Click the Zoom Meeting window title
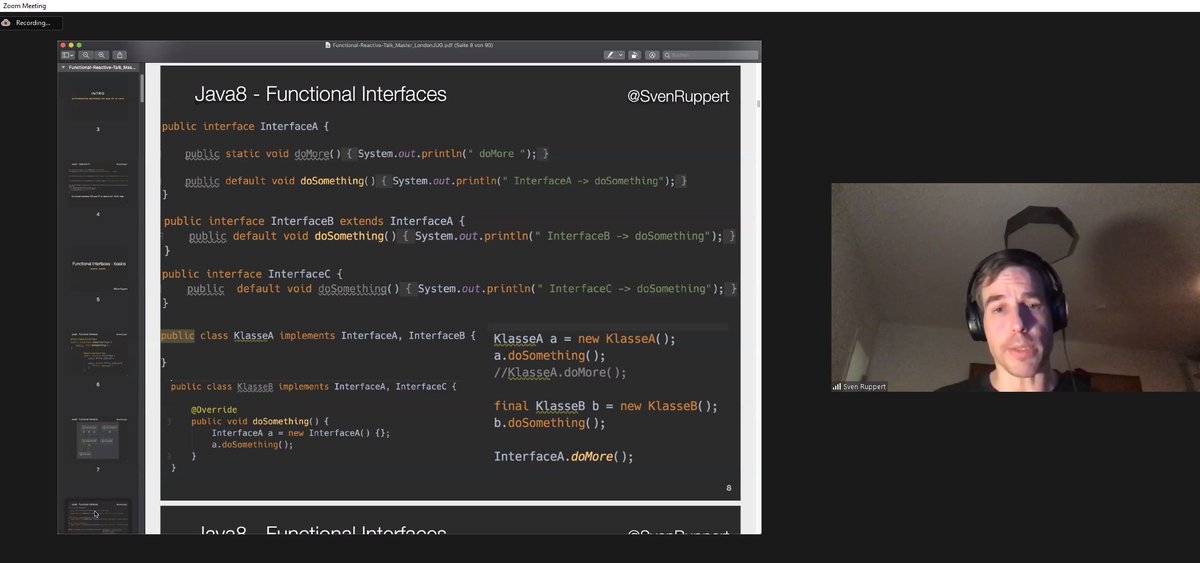 tap(25, 6)
